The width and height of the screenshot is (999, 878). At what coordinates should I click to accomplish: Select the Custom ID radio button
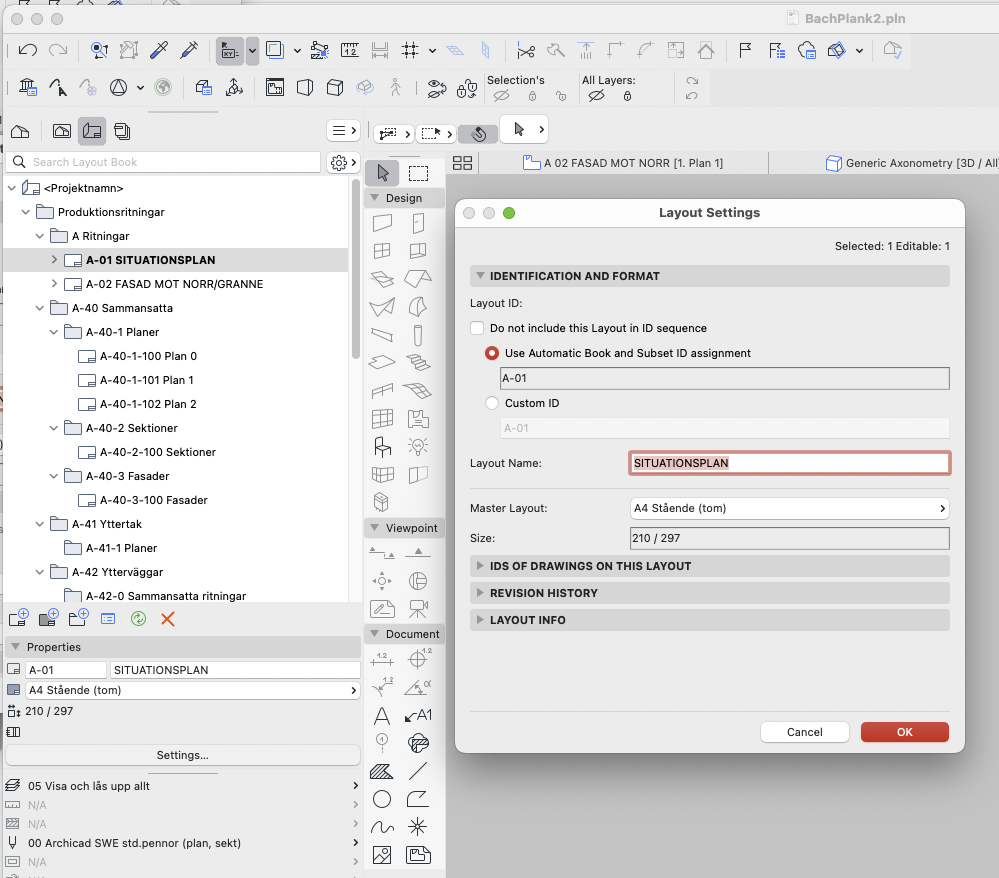point(492,403)
